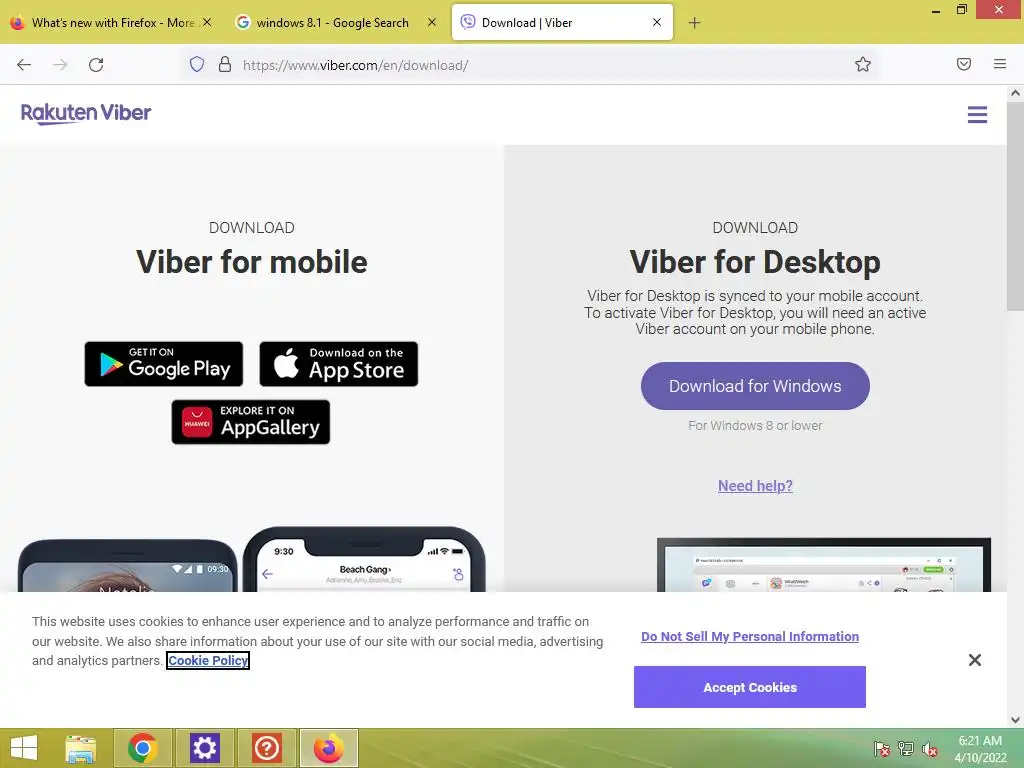Click the For Windows 8 or lower text

[x=755, y=426]
